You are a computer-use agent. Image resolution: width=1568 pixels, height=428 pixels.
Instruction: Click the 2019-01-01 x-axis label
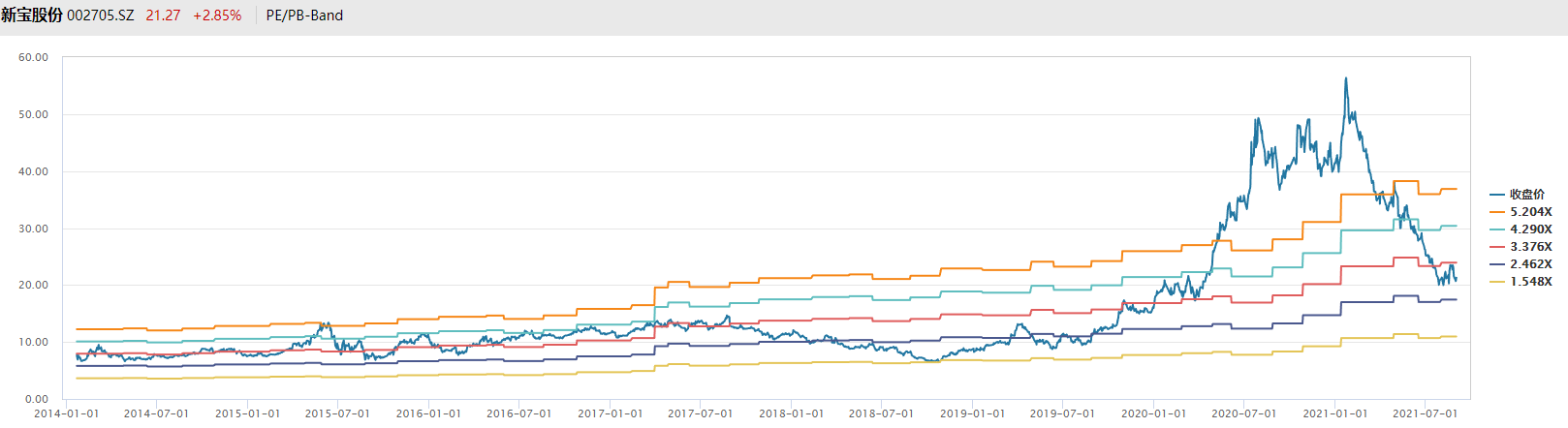pyautogui.click(x=972, y=413)
